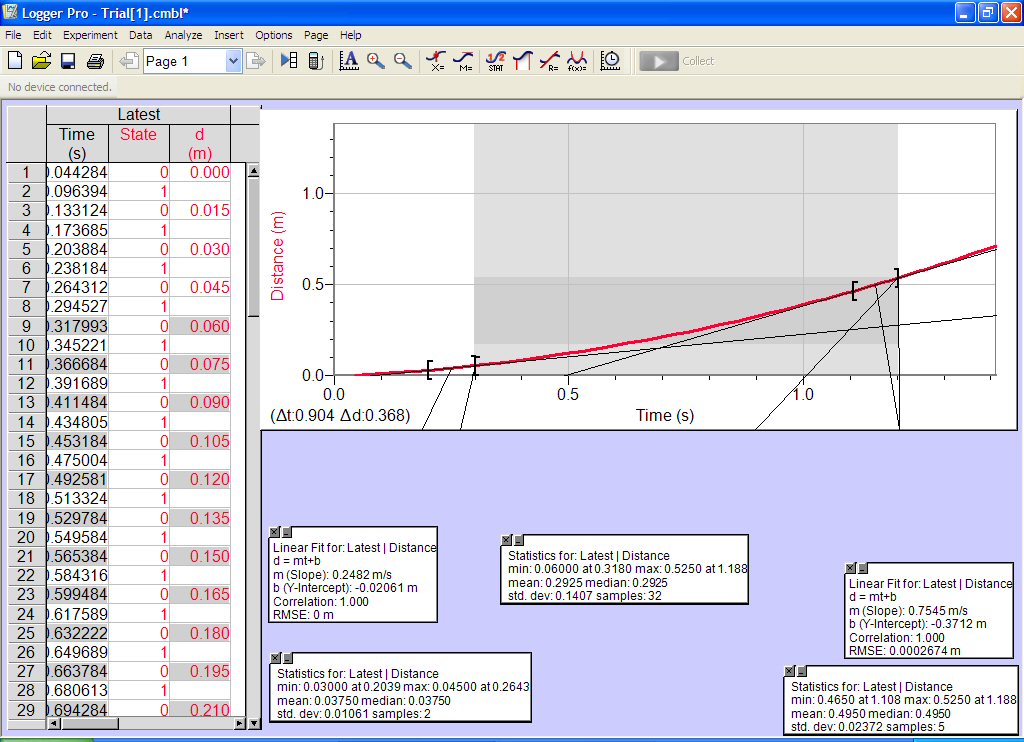Expand the Page 1 dropdown
This screenshot has width=1024, height=742.
pyautogui.click(x=234, y=61)
